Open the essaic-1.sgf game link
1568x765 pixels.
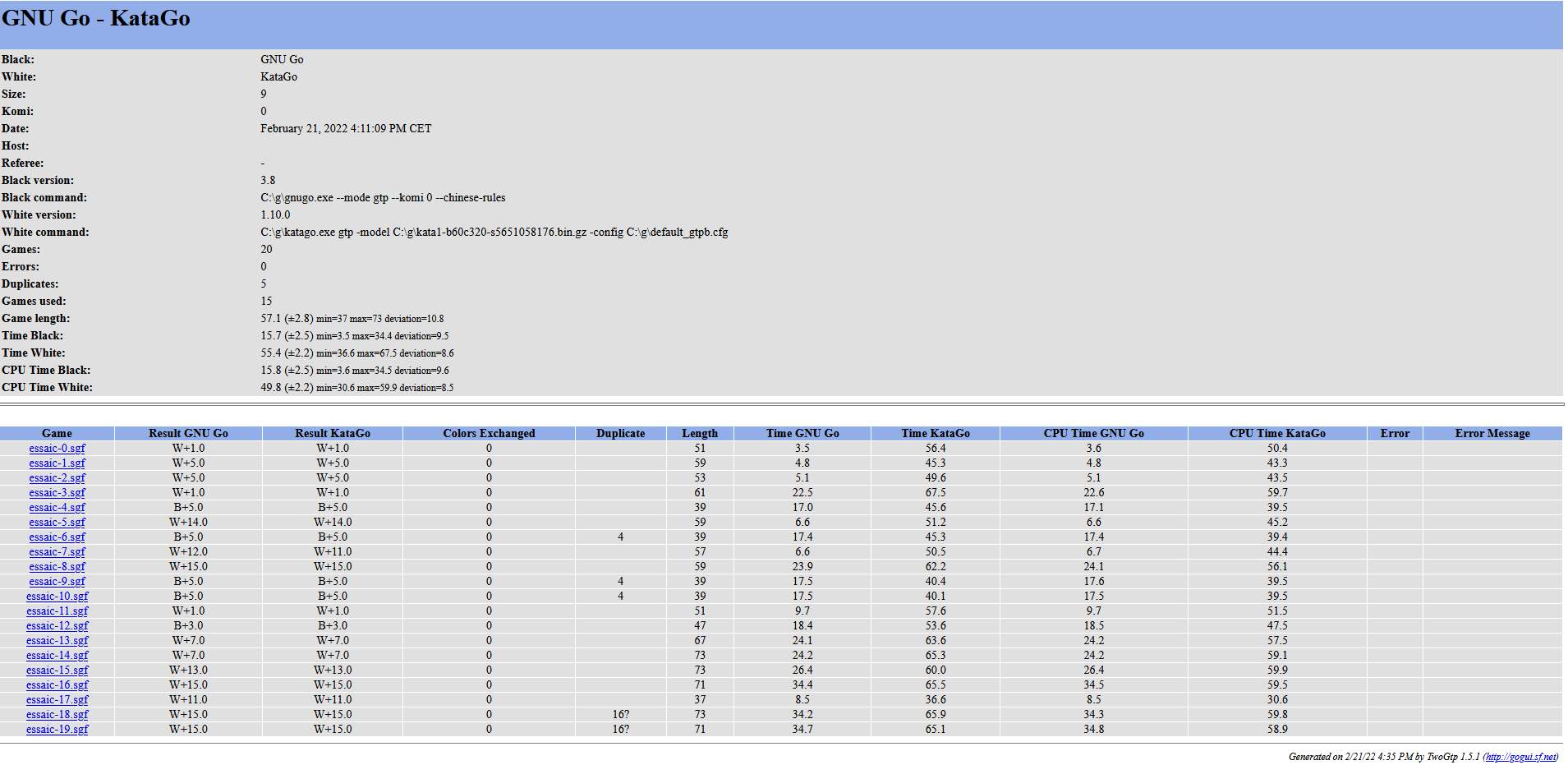[57, 463]
